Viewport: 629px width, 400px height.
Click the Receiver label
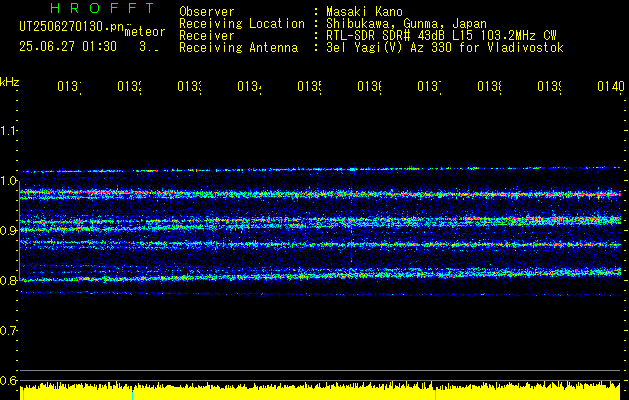point(207,36)
